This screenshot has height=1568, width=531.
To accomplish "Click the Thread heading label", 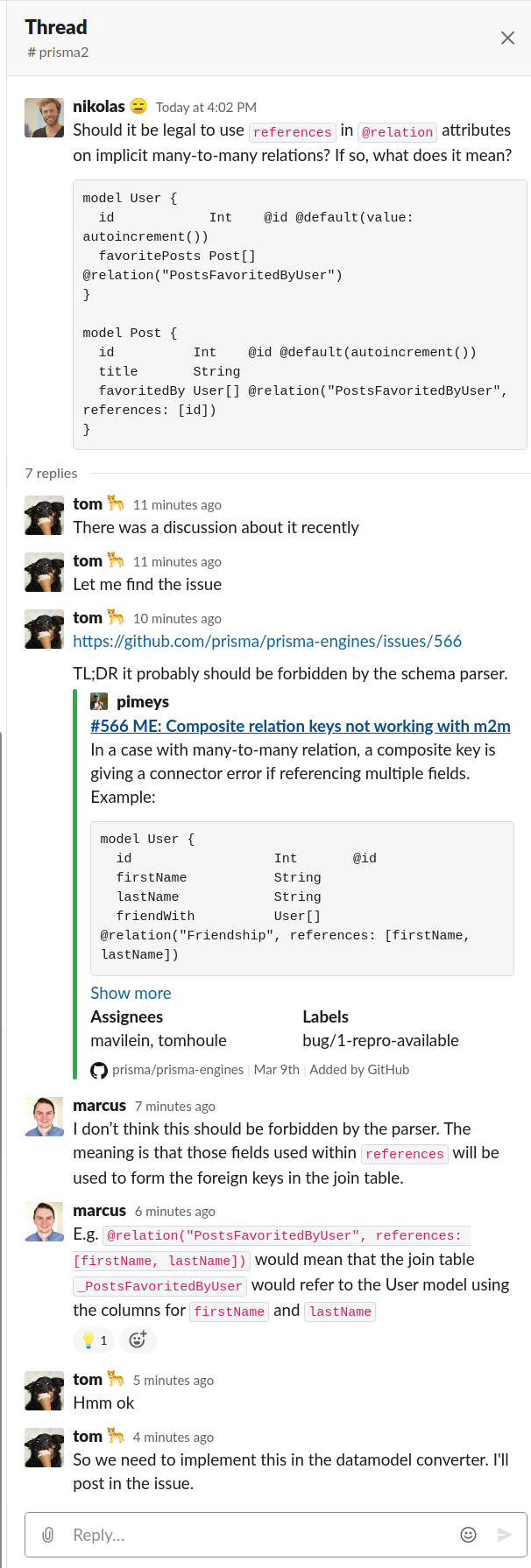I will (56, 27).
